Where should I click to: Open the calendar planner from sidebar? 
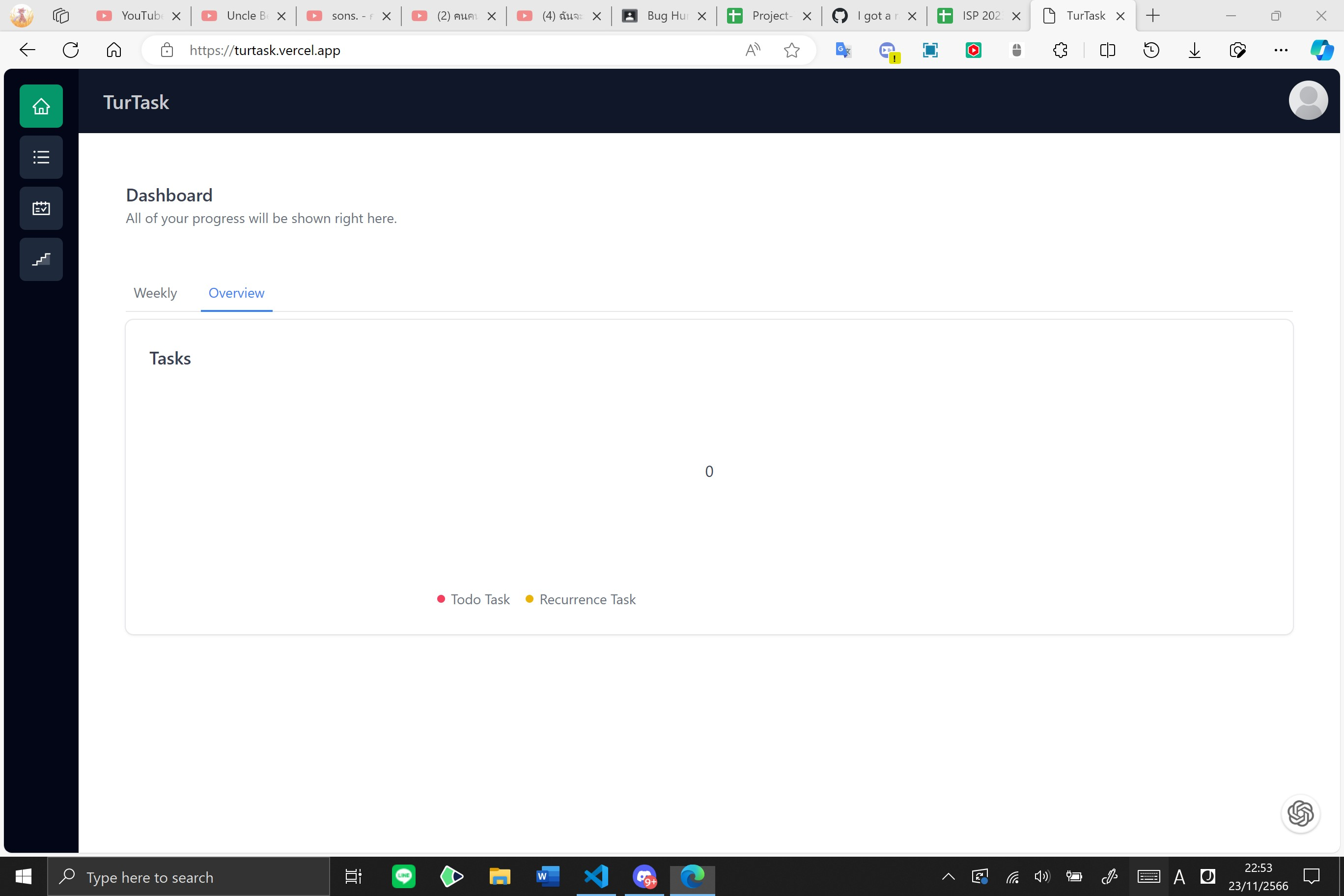41,208
